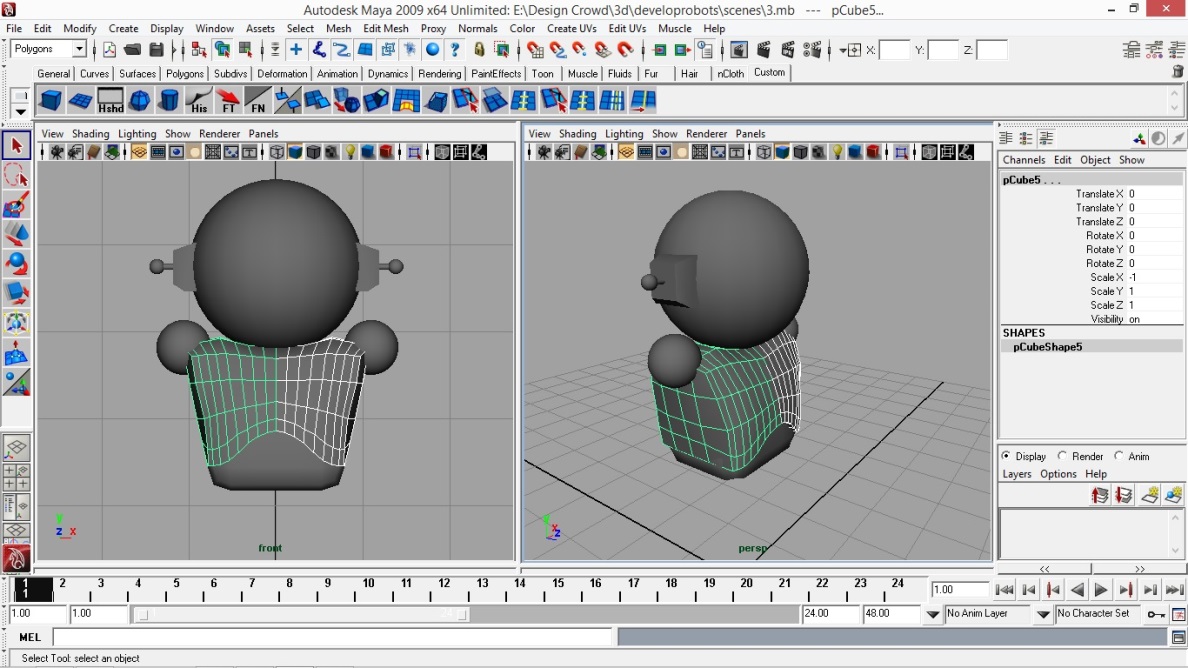This screenshot has width=1188, height=668.
Task: Click the Hshd shelf button
Action: pos(110,101)
